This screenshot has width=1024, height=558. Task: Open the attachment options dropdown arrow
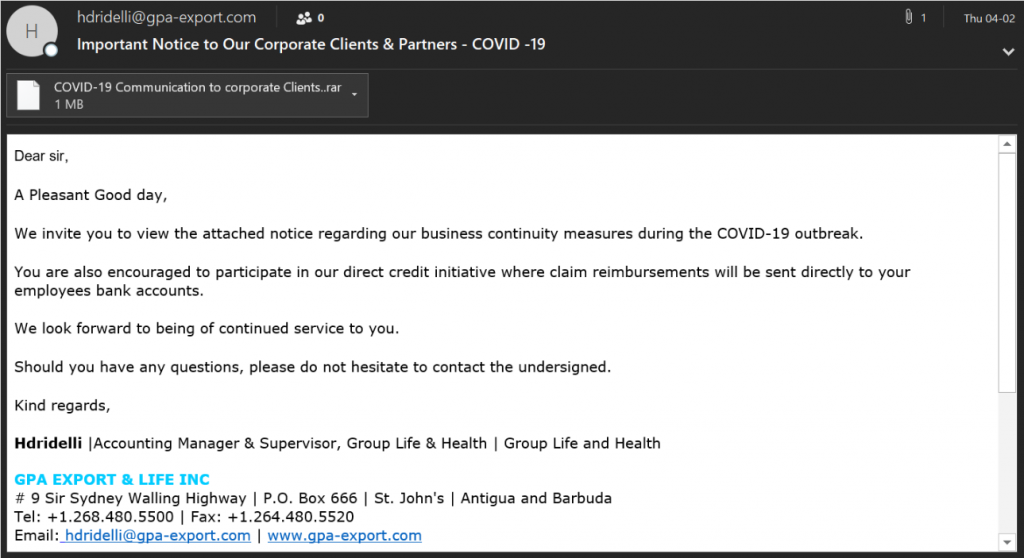(355, 95)
